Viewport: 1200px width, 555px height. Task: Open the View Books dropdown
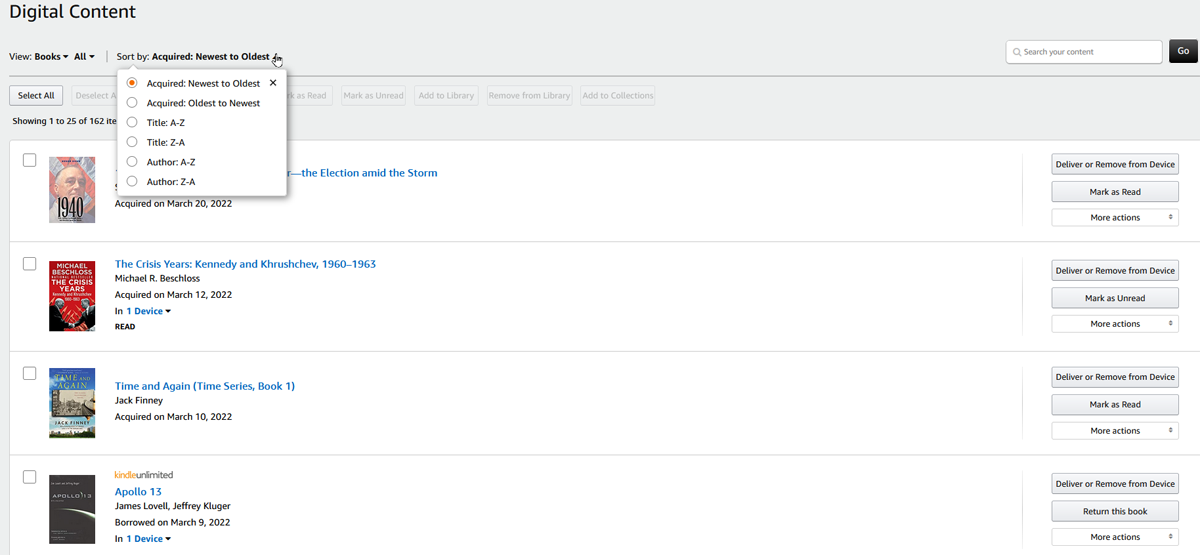pos(51,57)
